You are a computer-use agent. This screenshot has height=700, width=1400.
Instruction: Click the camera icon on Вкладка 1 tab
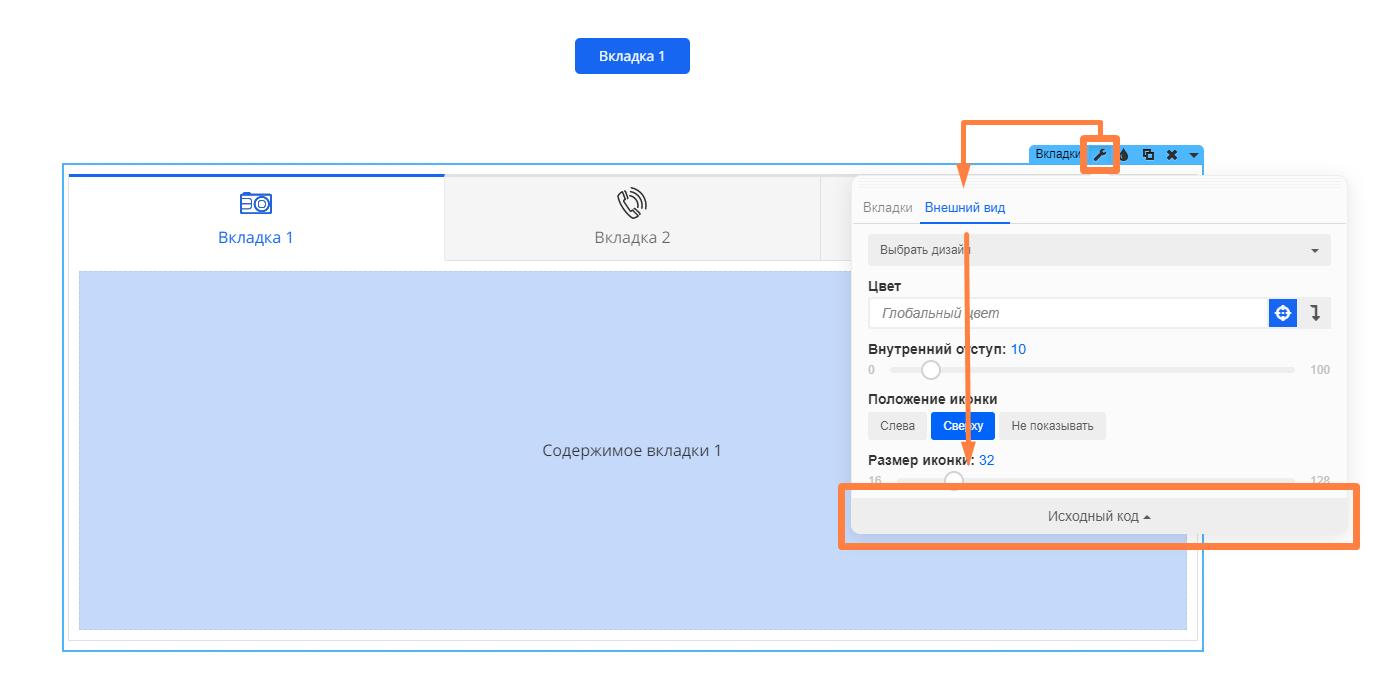256,203
